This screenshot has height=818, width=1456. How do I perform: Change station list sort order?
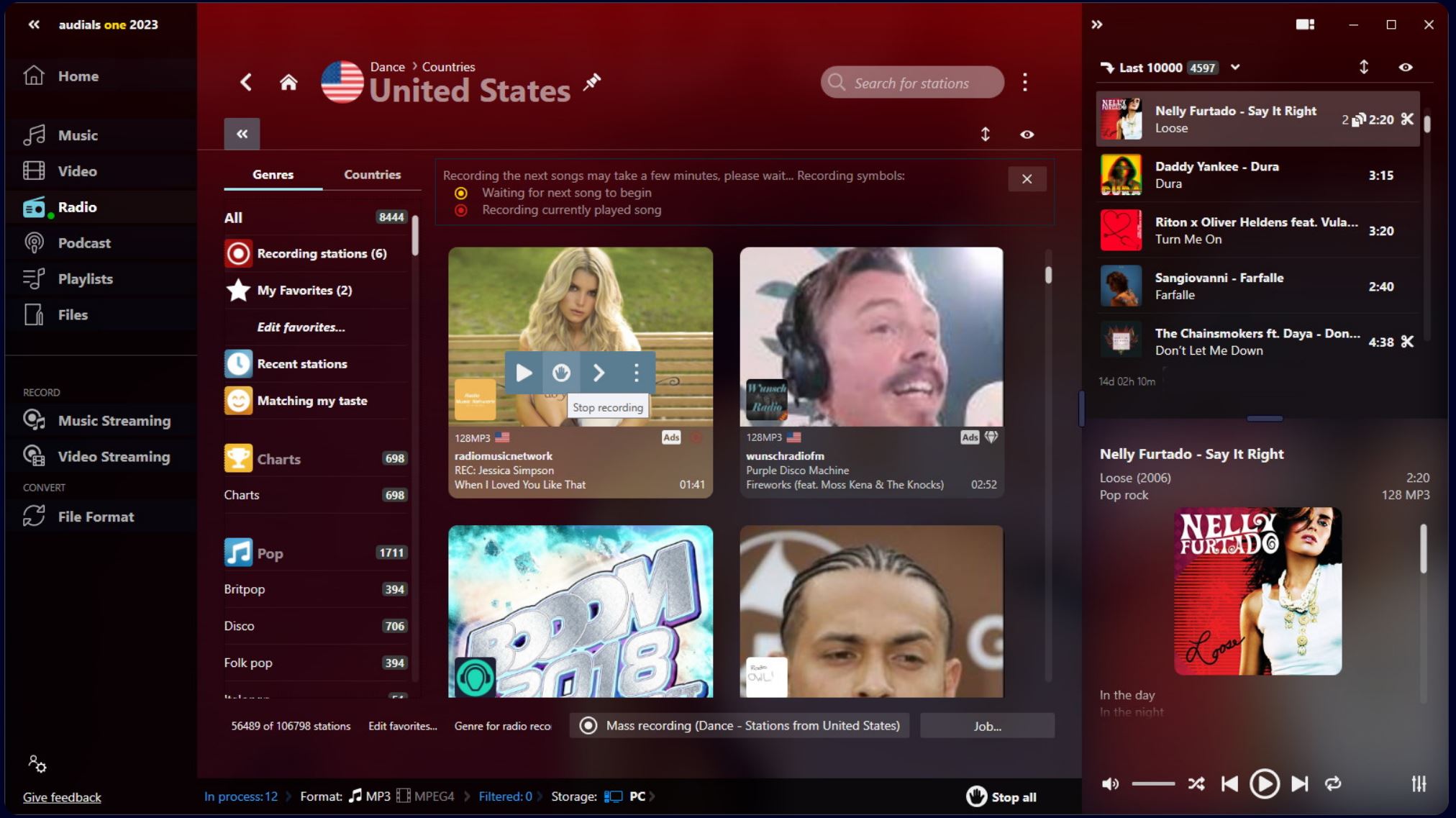pos(986,134)
